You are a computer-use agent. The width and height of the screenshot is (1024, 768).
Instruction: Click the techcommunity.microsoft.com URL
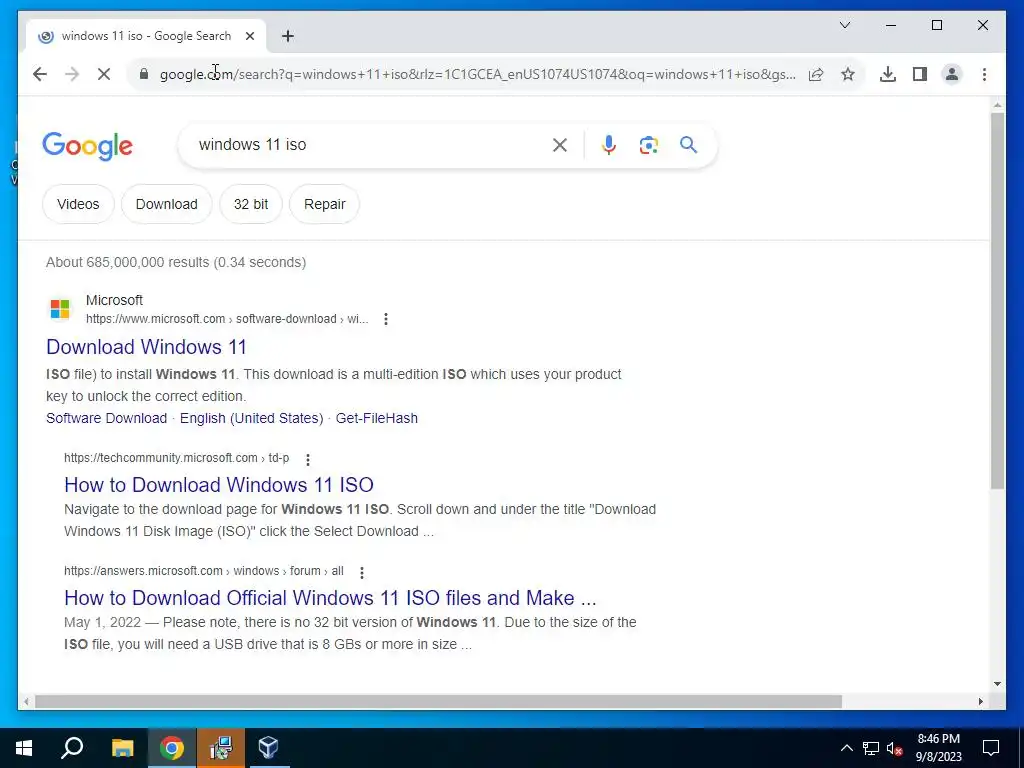coord(176,458)
